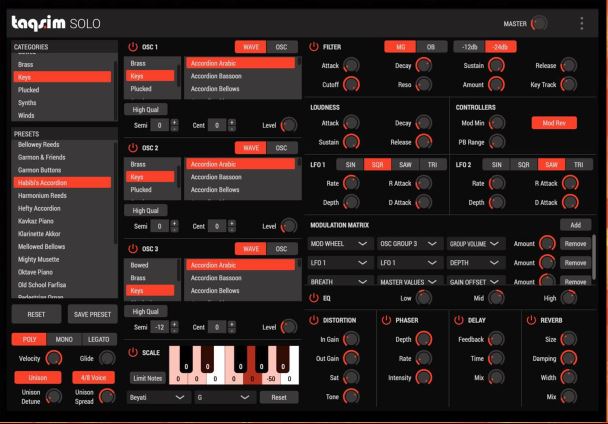
Task: Set LFO 1 waveform to SIN
Action: tap(350, 164)
